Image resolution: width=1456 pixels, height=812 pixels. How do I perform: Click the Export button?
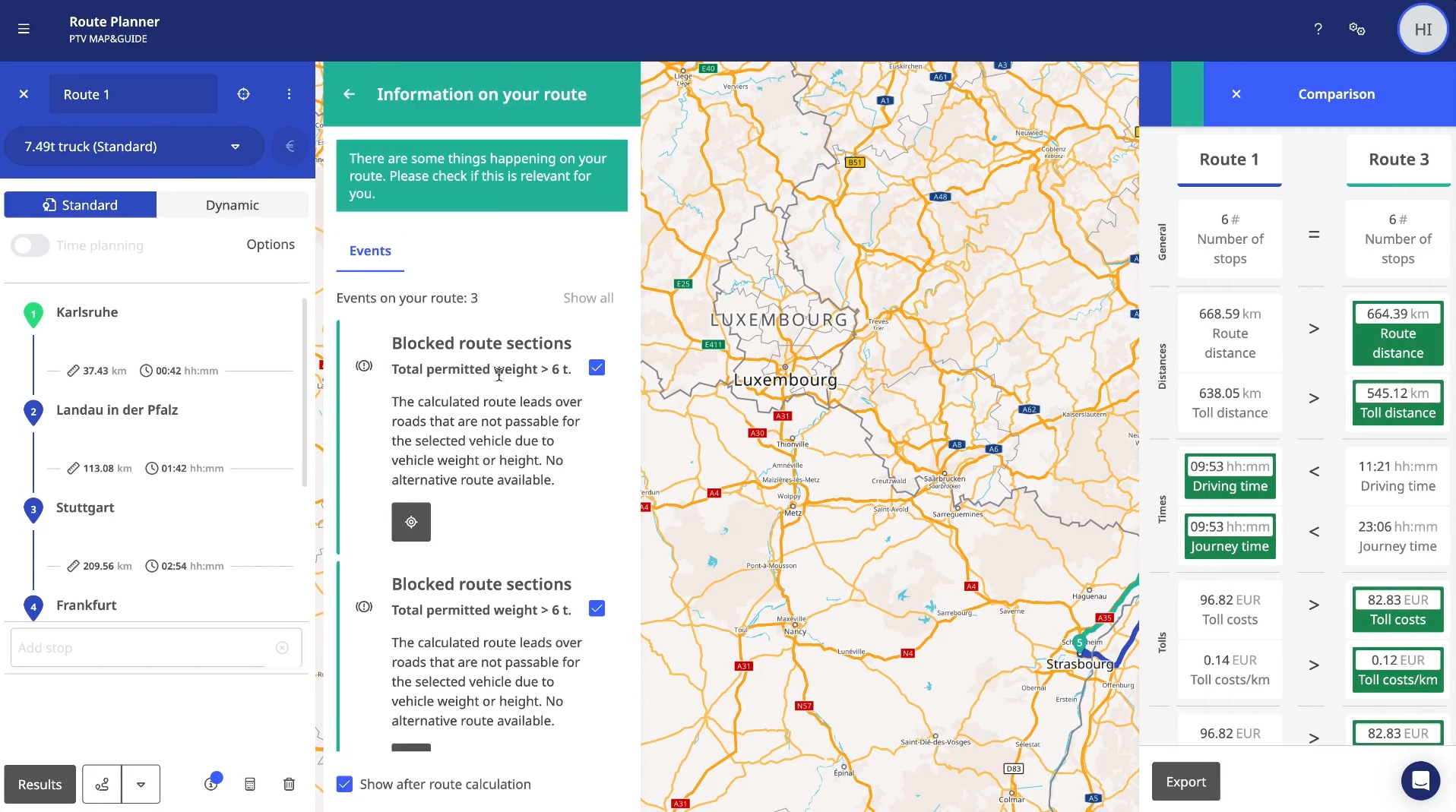[1185, 782]
